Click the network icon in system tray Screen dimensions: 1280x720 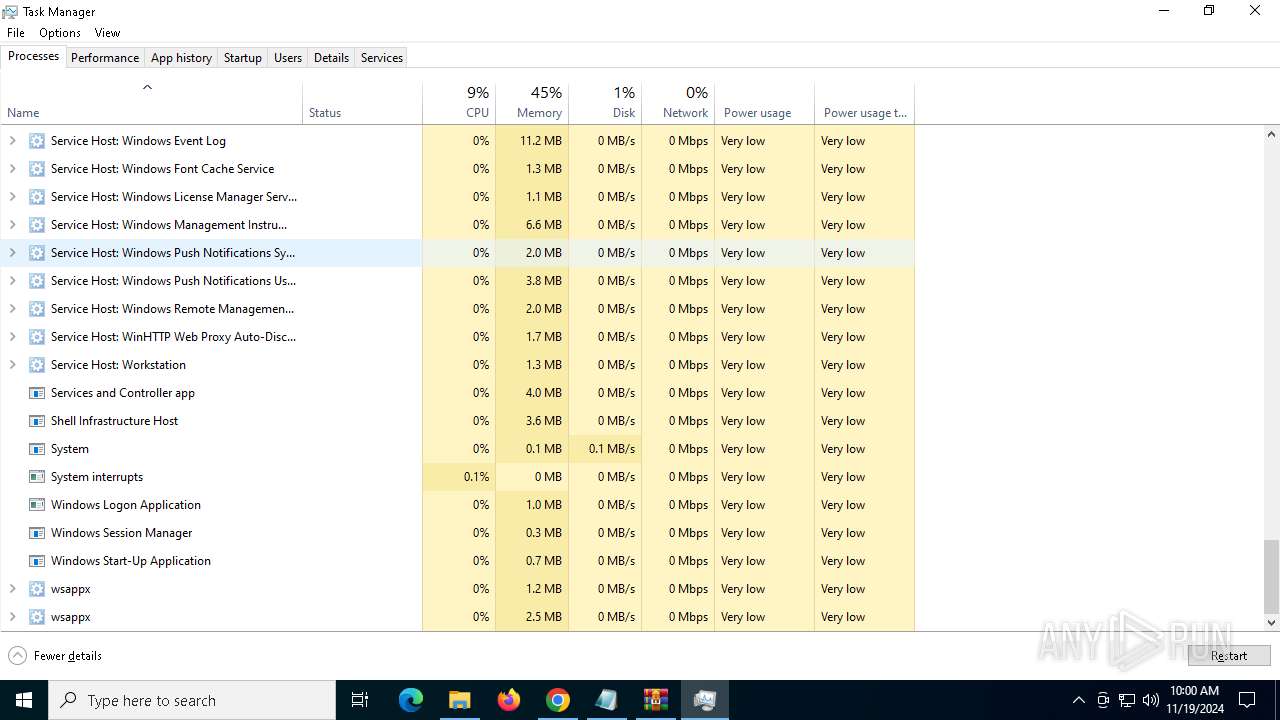[1127, 700]
